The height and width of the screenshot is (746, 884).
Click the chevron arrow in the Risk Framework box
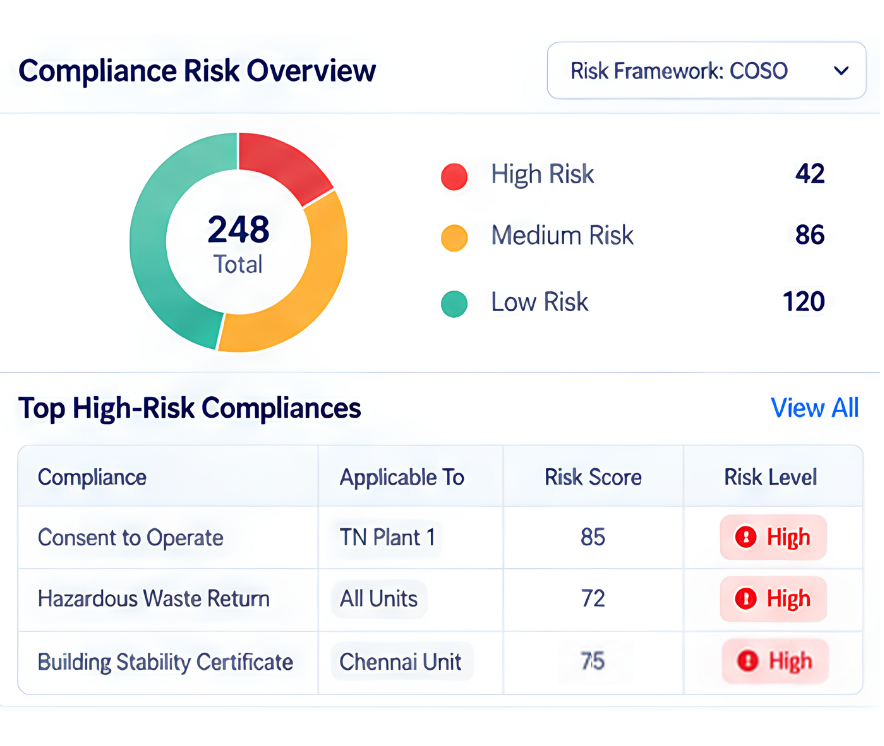[841, 71]
